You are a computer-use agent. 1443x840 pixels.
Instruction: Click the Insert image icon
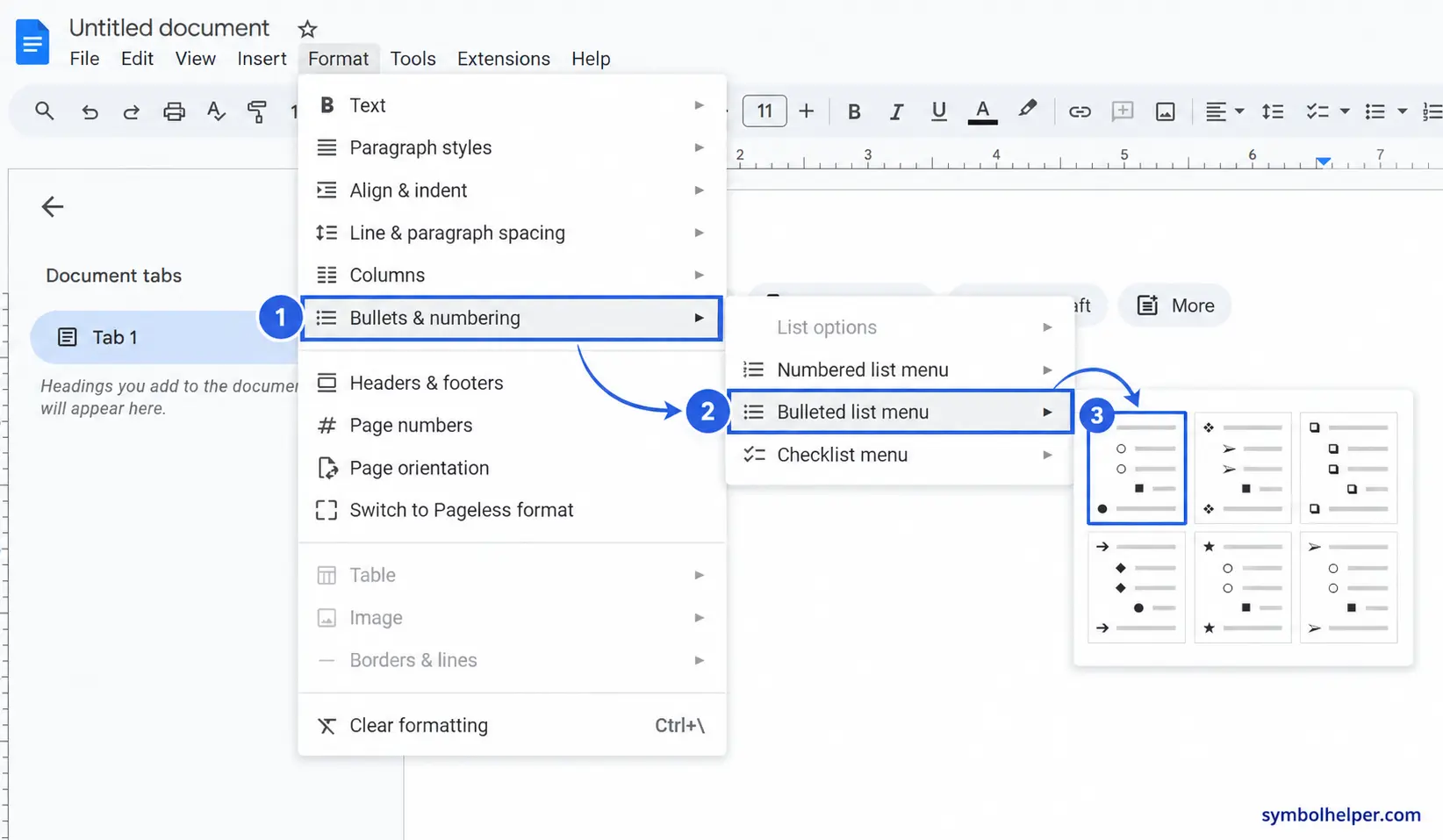[x=1165, y=111]
